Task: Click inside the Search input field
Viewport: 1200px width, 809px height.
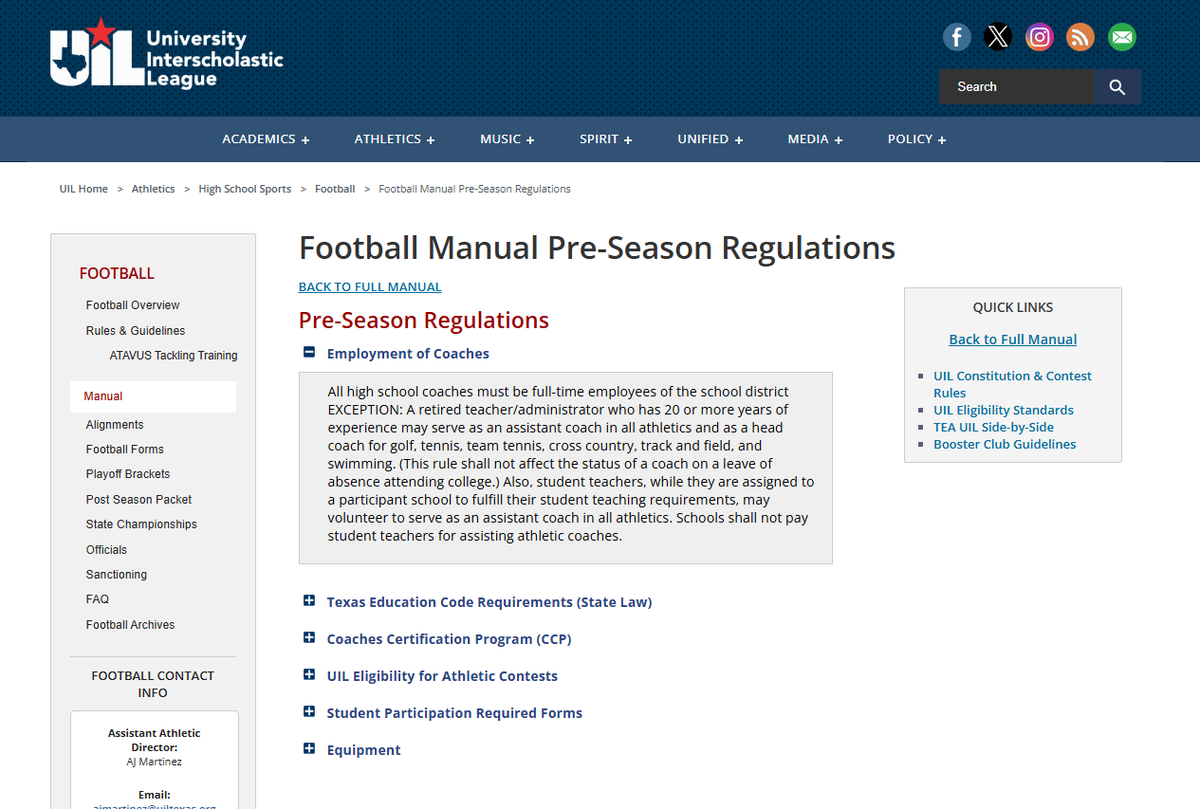Action: pyautogui.click(x=1016, y=87)
